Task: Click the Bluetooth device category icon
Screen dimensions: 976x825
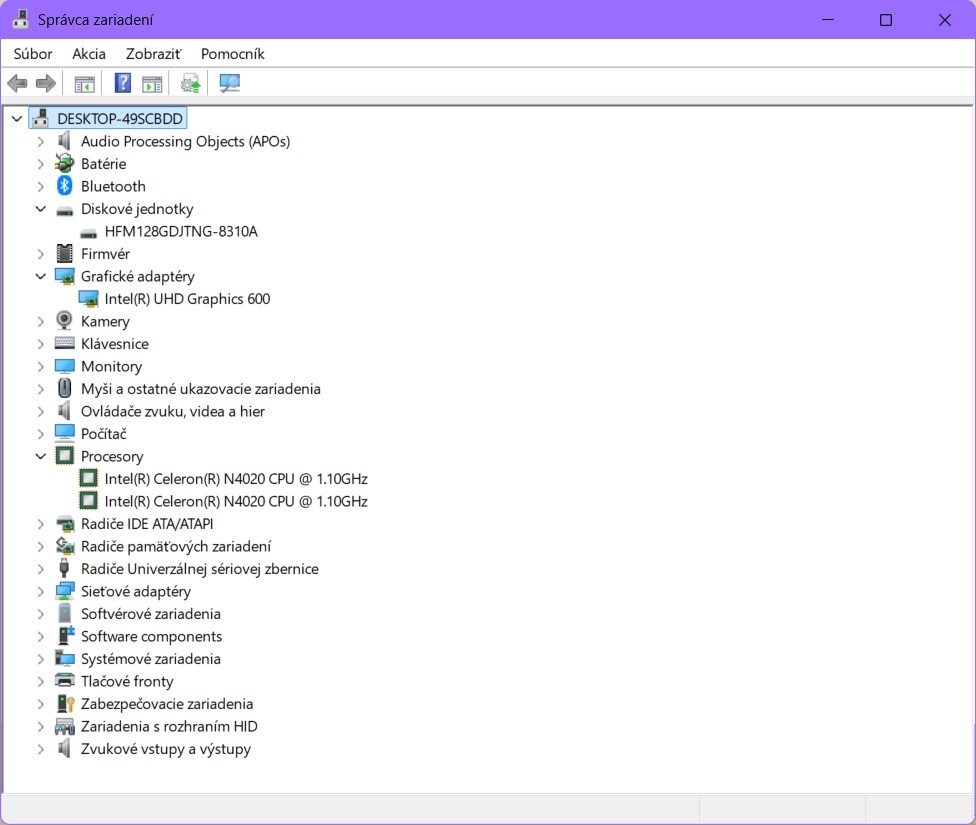Action: point(63,186)
